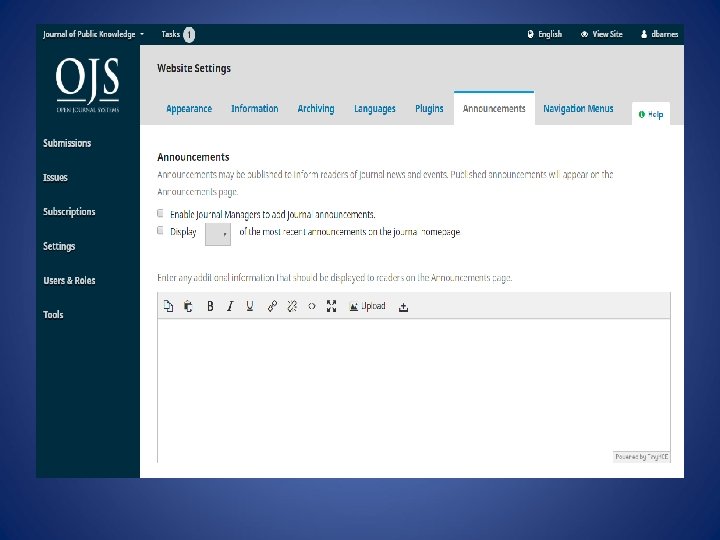This screenshot has width=720, height=540.
Task: Open the dbarnes user menu
Action: [659, 34]
